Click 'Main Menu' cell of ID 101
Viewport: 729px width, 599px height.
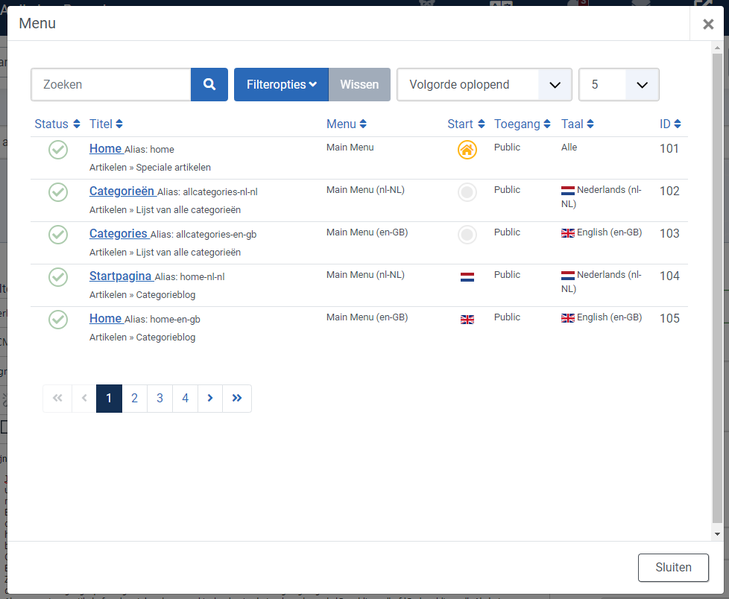[350, 147]
